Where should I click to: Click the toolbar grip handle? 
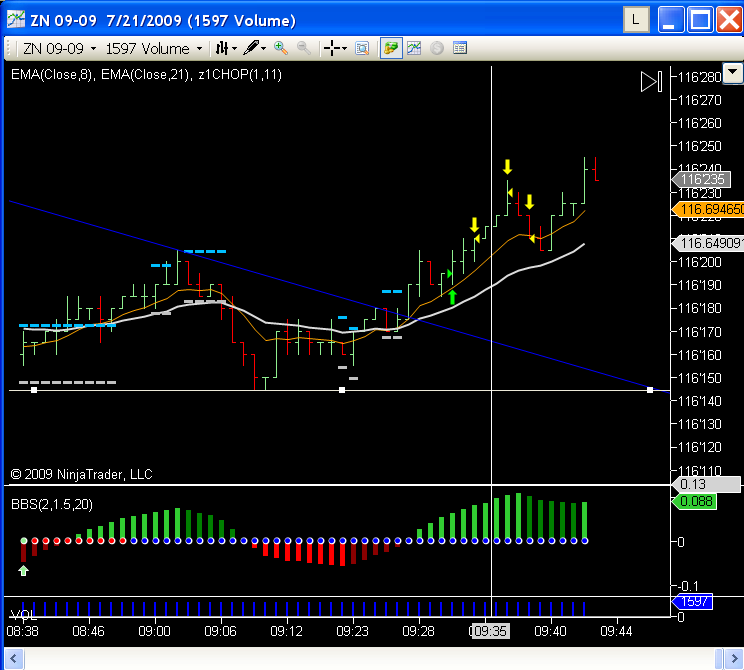(x=9, y=48)
